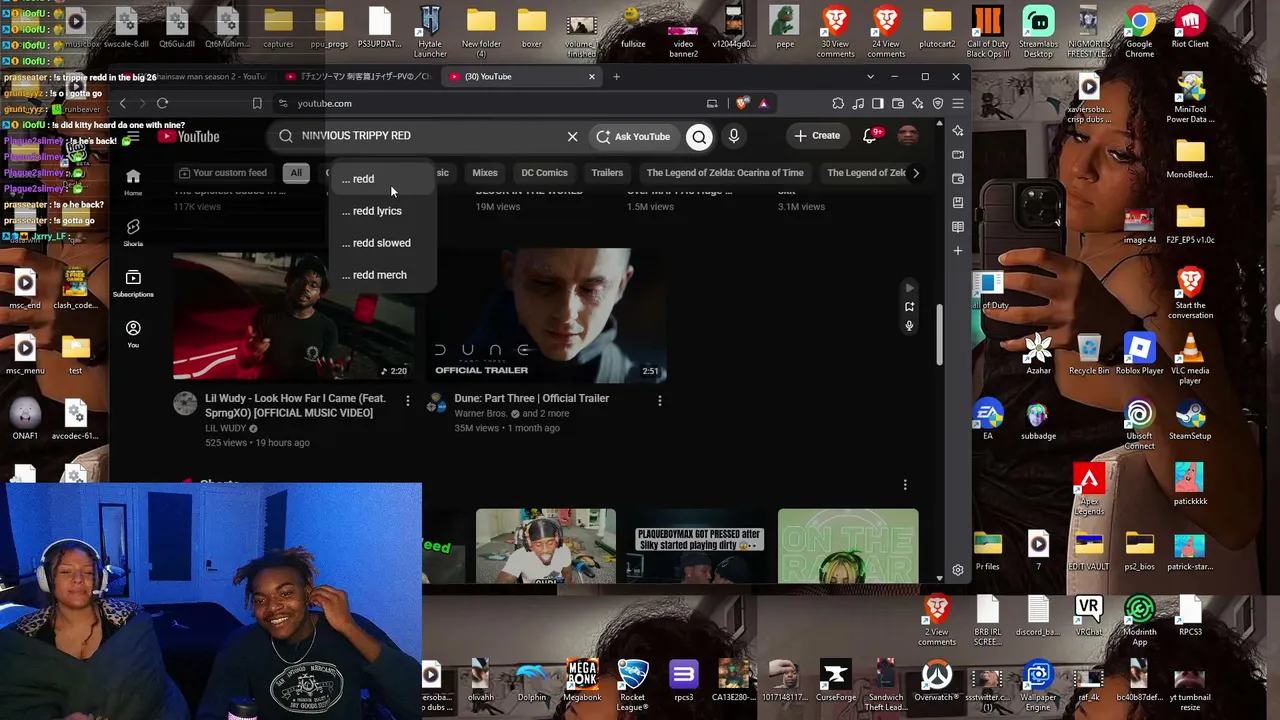Open the Dune: Part Three trailer thumbnail

pos(546,316)
